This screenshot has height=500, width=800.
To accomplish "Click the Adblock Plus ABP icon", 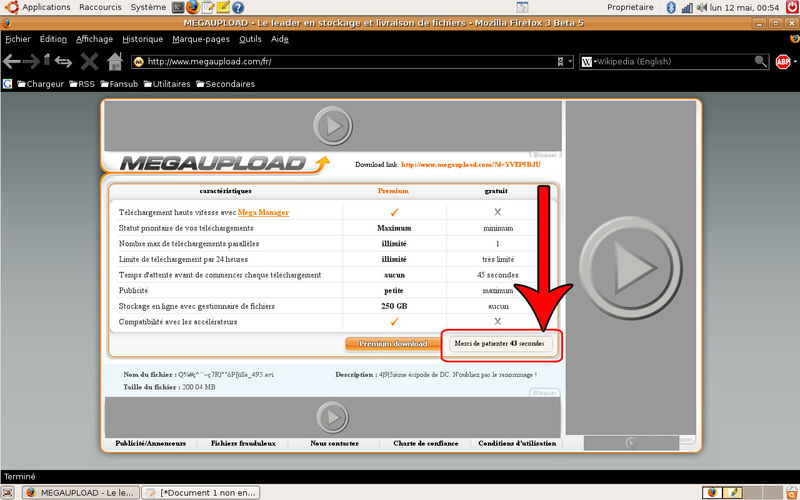I will (x=783, y=62).
